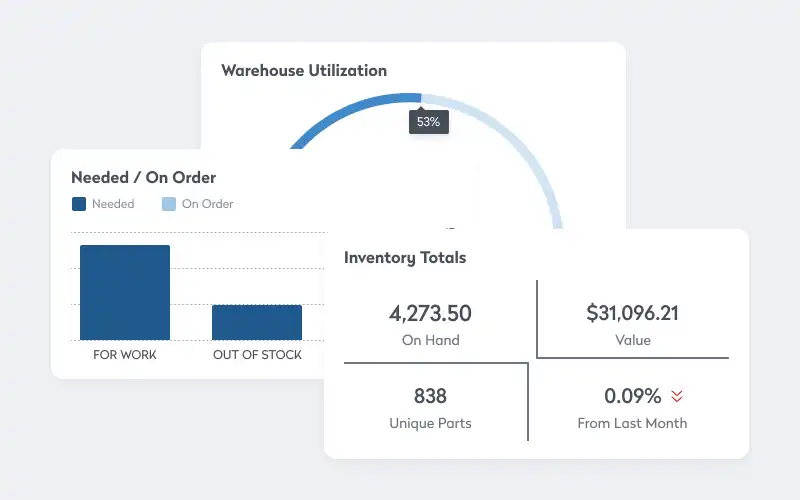The image size is (800, 500).
Task: Click the 53% utilization tooltip
Action: pyautogui.click(x=428, y=122)
